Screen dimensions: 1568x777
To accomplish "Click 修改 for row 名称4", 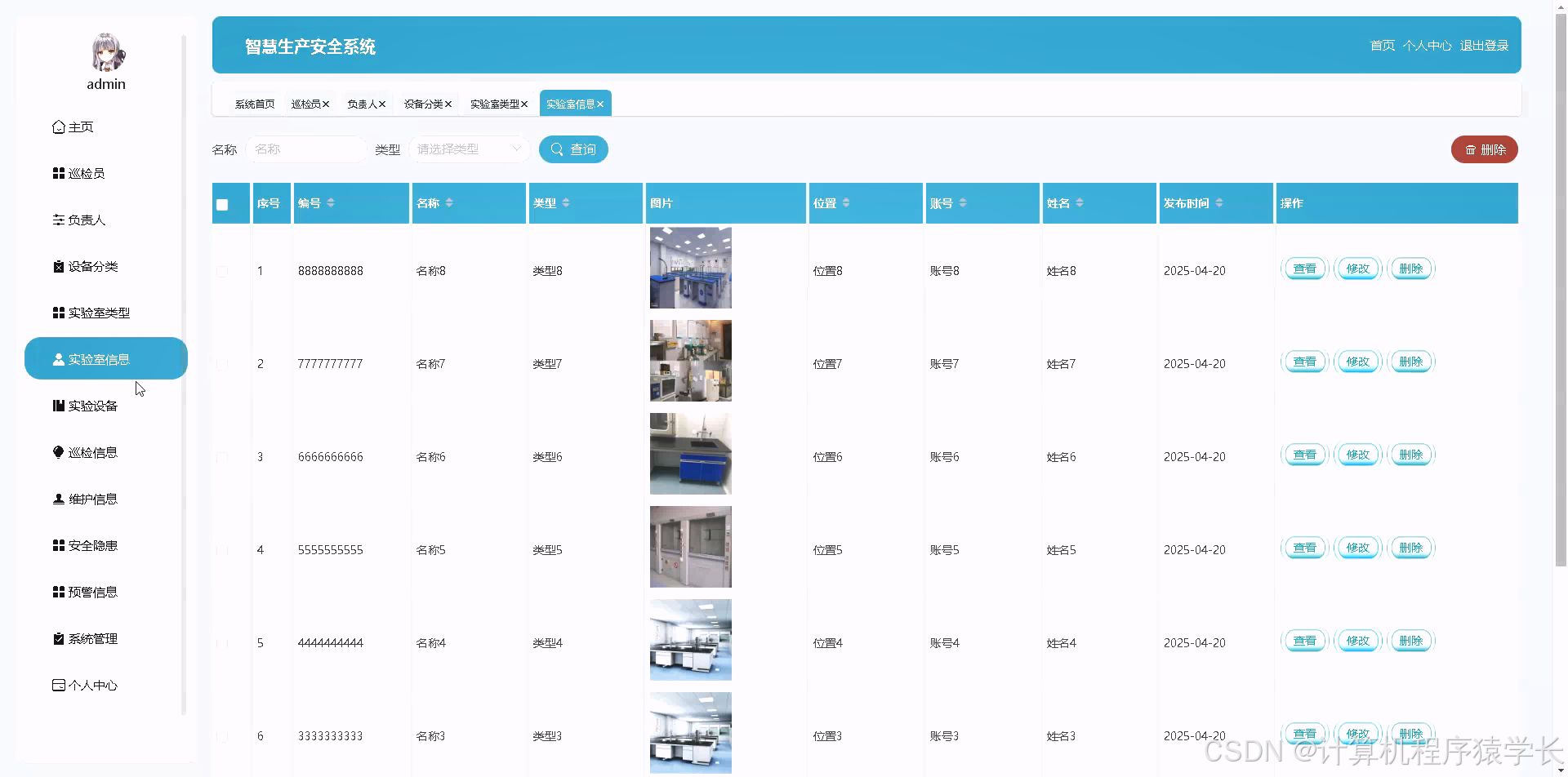I will tap(1358, 641).
